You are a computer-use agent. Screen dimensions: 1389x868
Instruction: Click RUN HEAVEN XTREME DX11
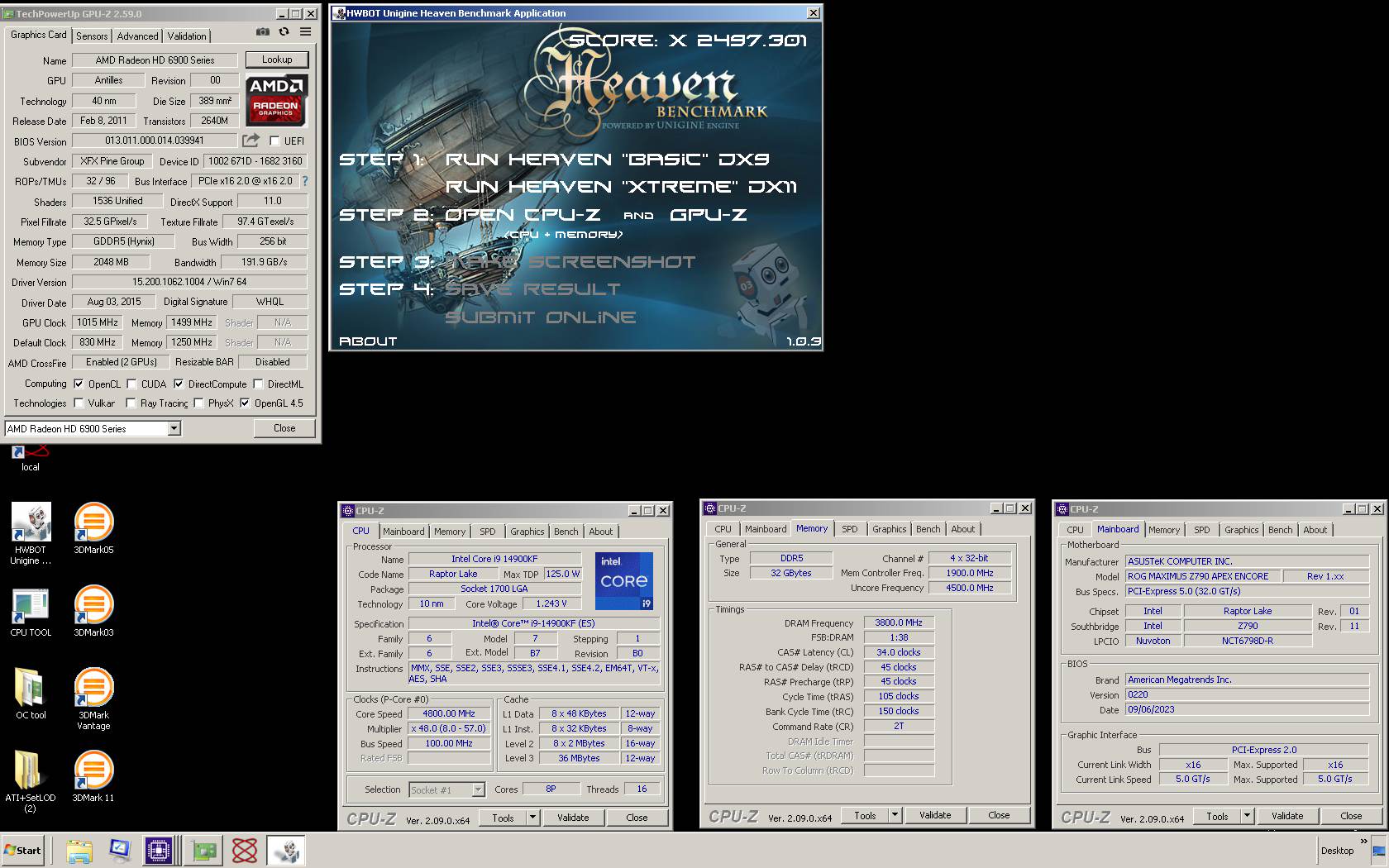tap(621, 187)
